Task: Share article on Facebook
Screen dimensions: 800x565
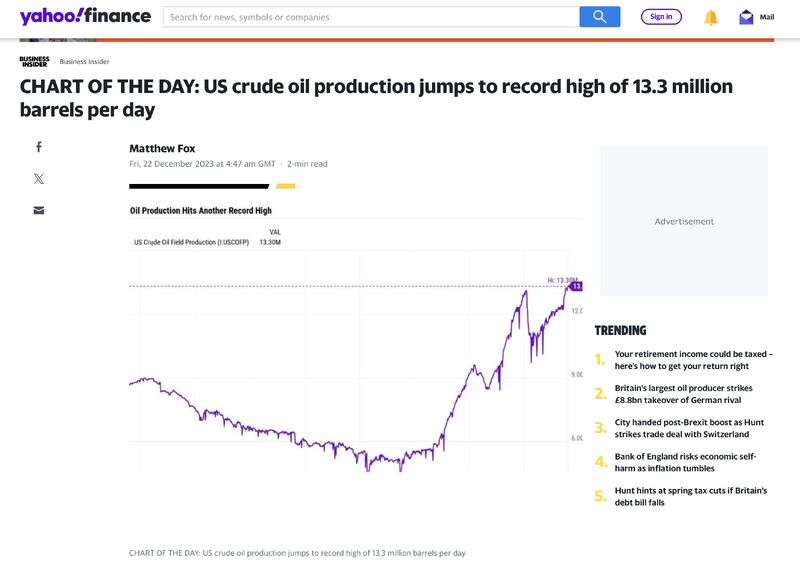Action: [39, 147]
